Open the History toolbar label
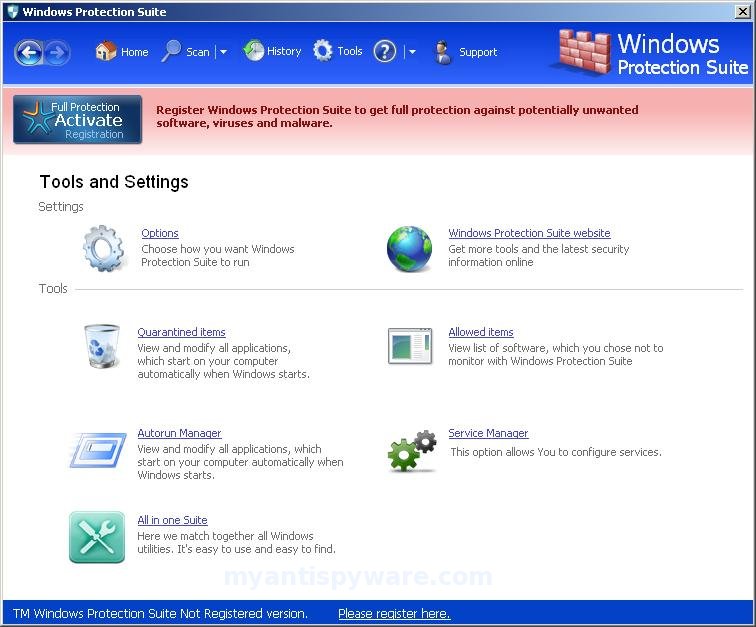Image resolution: width=756 pixels, height=627 pixels. [x=284, y=51]
